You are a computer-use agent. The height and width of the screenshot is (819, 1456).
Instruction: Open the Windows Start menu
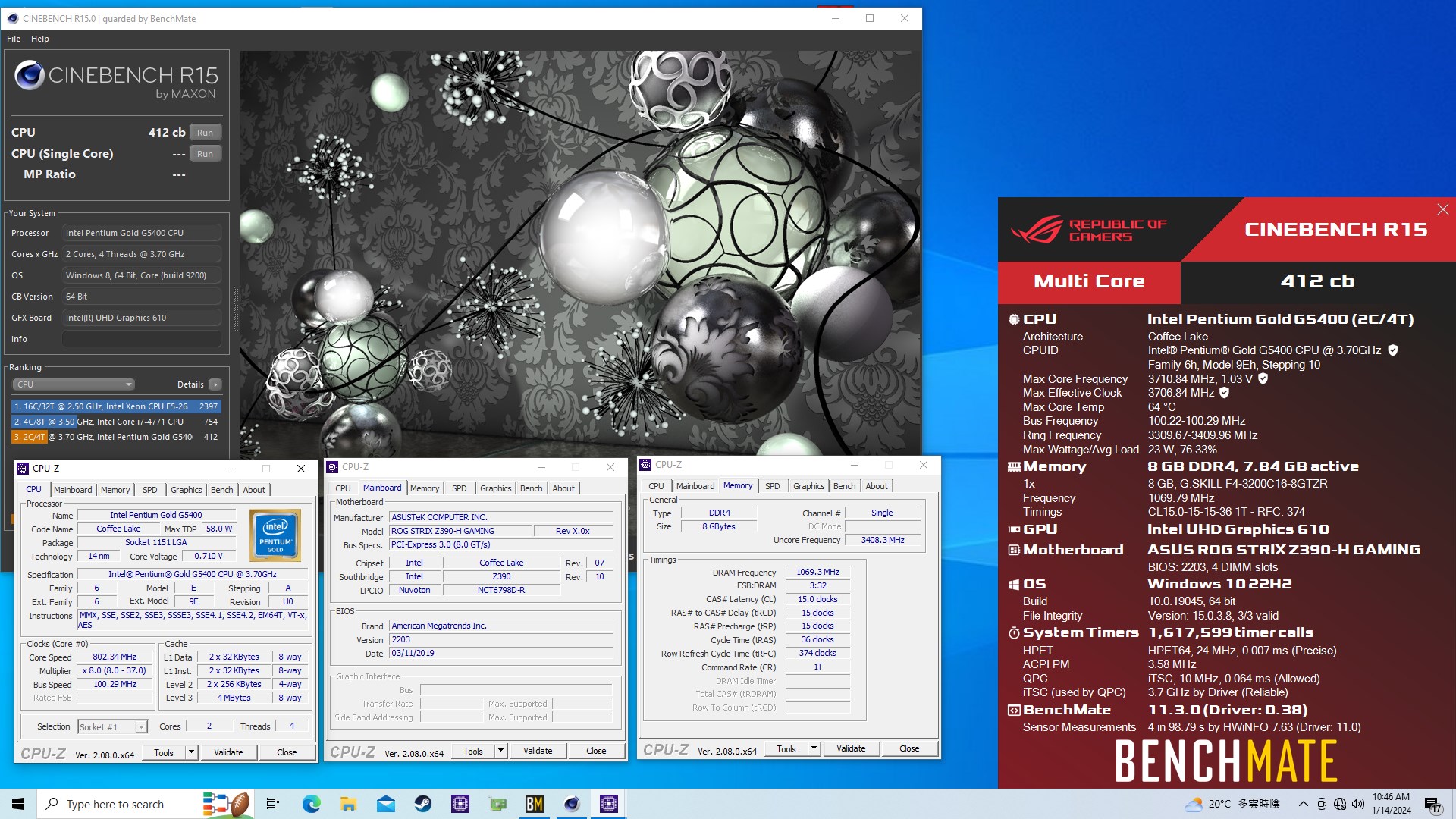[x=18, y=804]
